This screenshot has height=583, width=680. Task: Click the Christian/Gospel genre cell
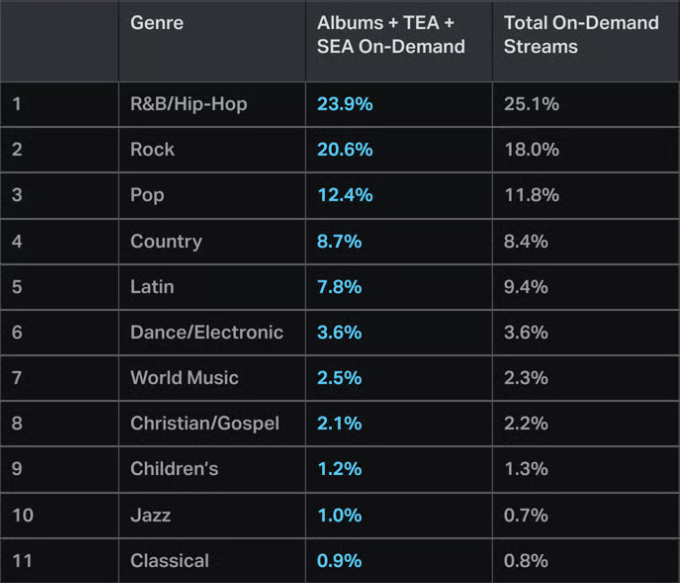204,424
